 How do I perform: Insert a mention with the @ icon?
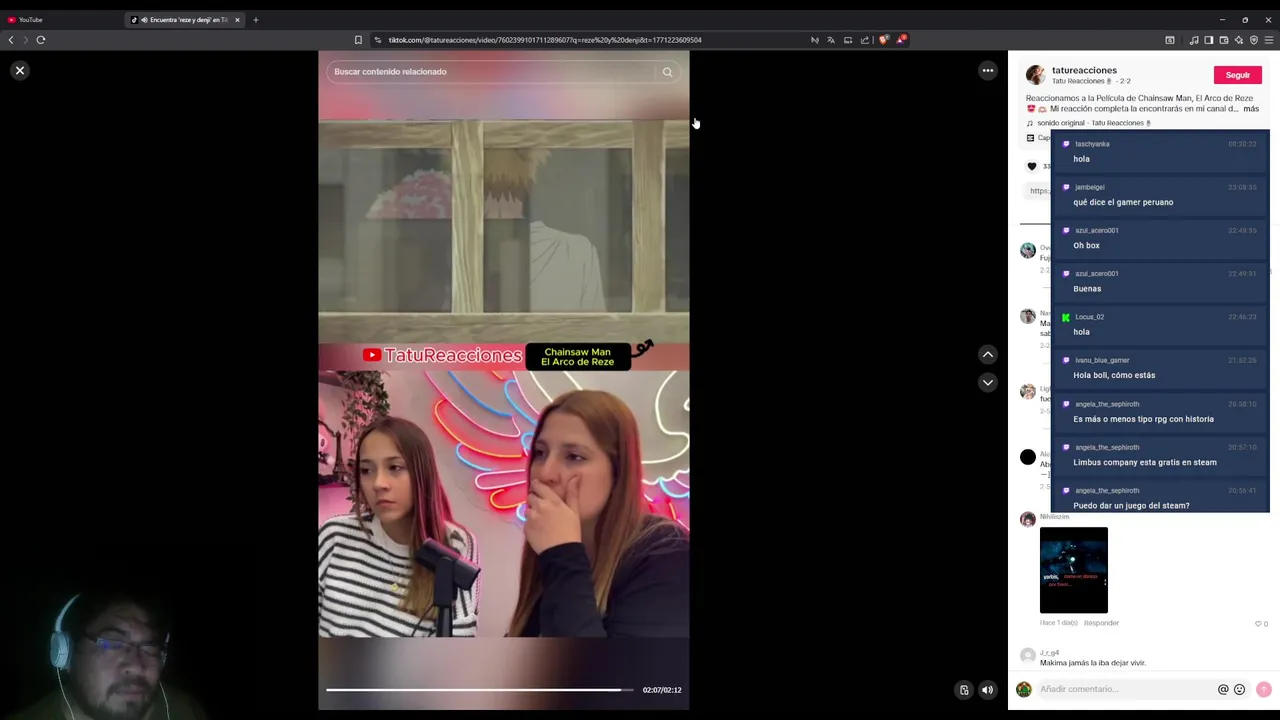(x=1222, y=689)
